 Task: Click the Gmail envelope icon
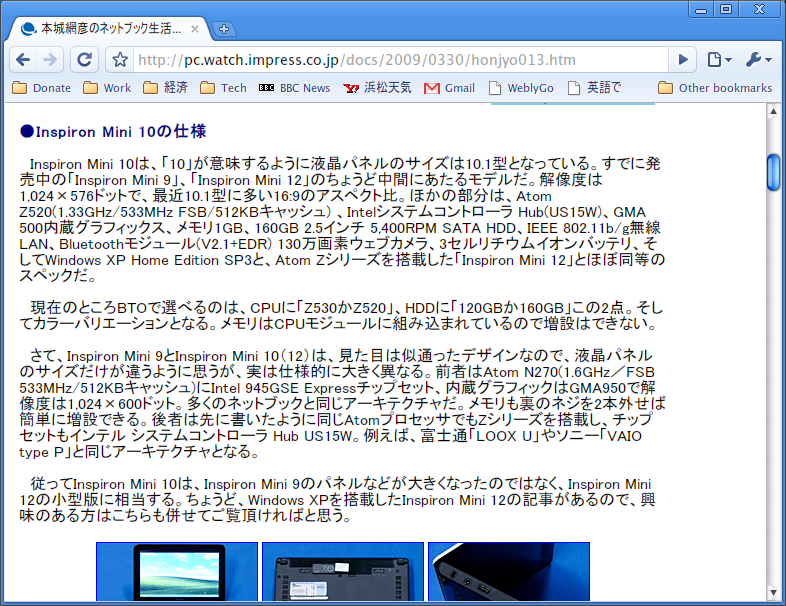click(x=432, y=88)
